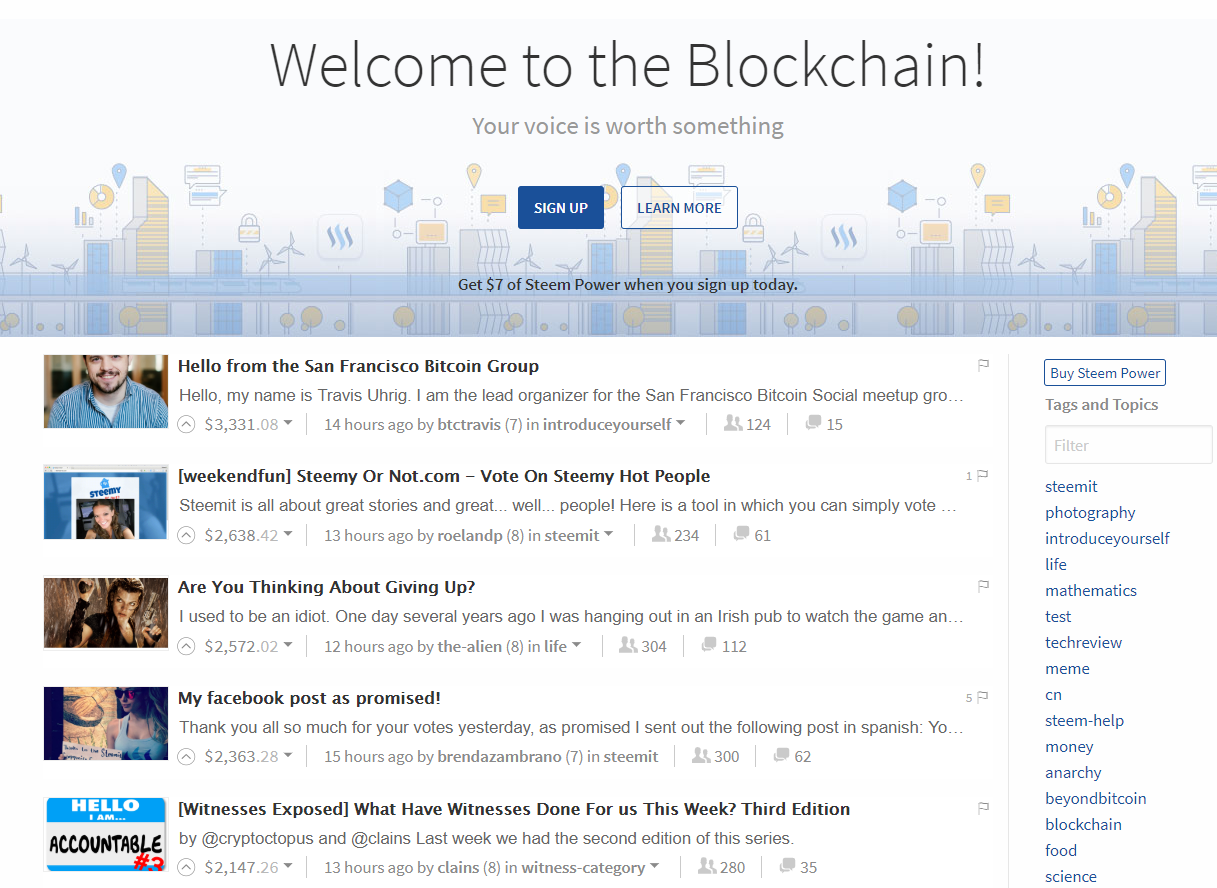
Task: Flag My facebook post as promised
Action: [983, 697]
